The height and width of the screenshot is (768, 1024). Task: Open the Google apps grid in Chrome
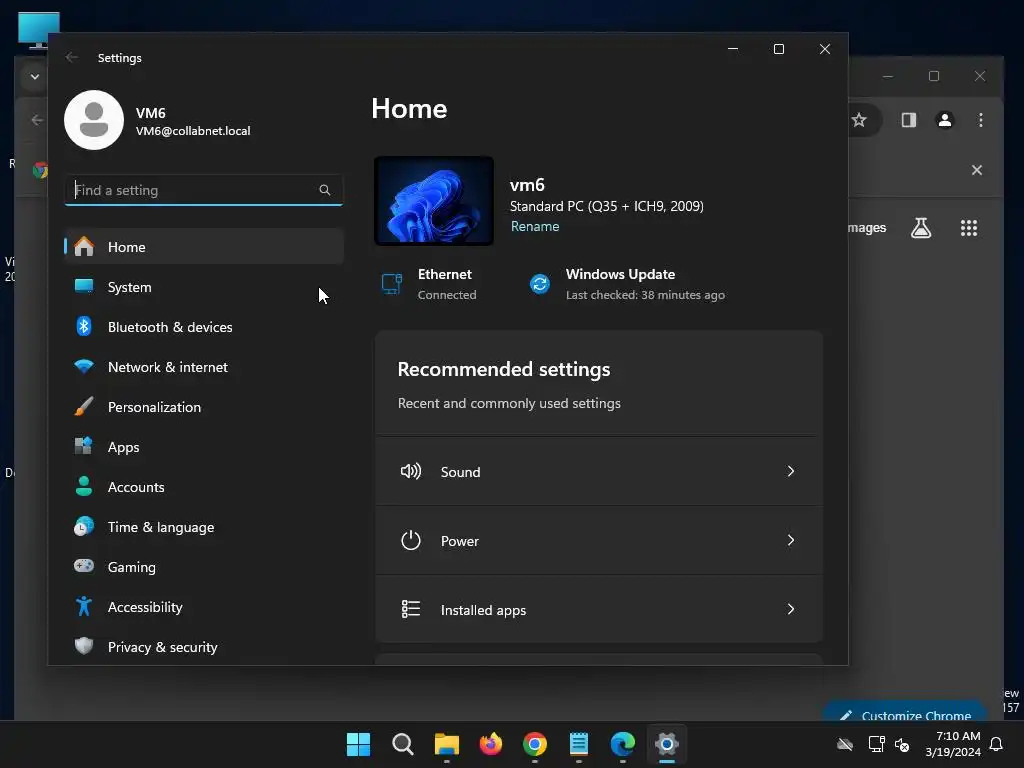pos(969,228)
